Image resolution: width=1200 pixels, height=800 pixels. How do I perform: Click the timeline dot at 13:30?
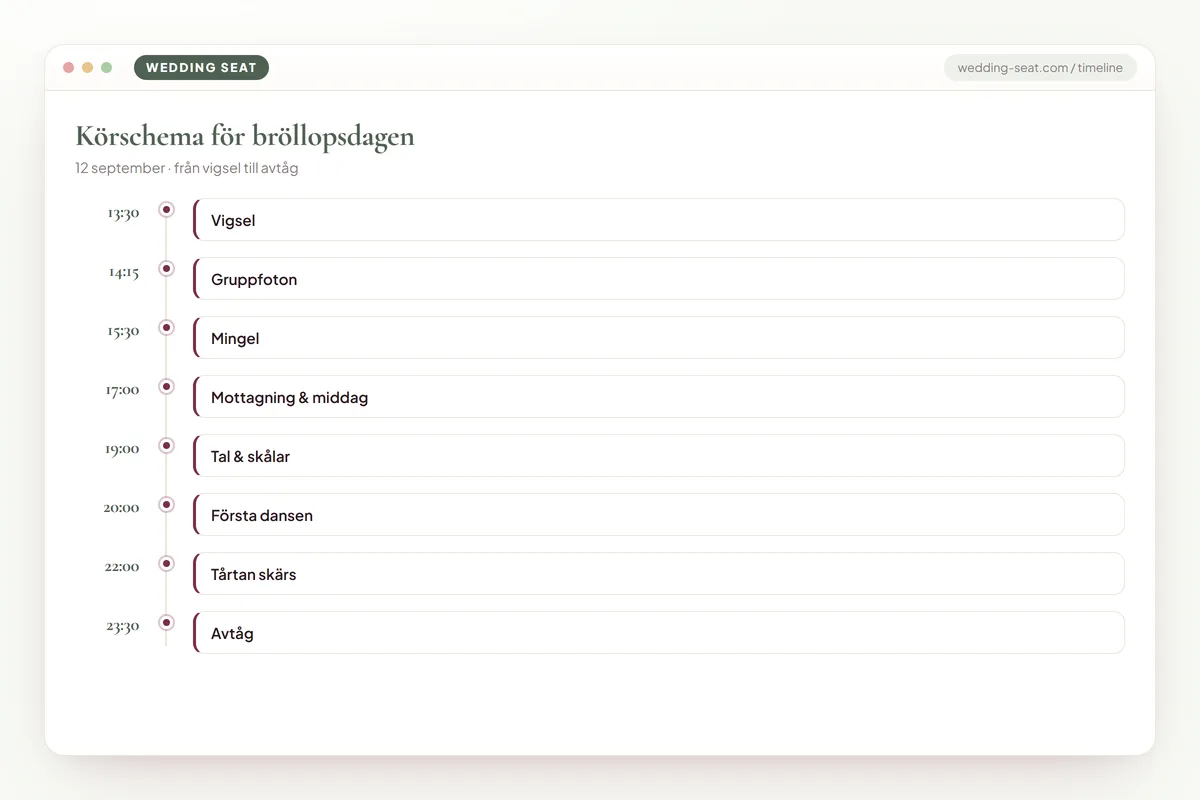click(166, 209)
